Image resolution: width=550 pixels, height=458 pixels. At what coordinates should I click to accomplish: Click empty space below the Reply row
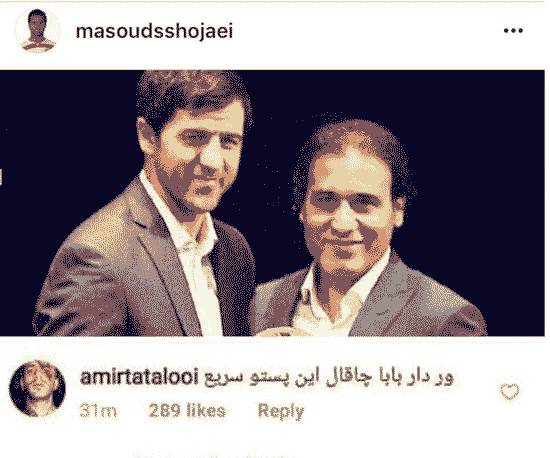click(x=274, y=440)
